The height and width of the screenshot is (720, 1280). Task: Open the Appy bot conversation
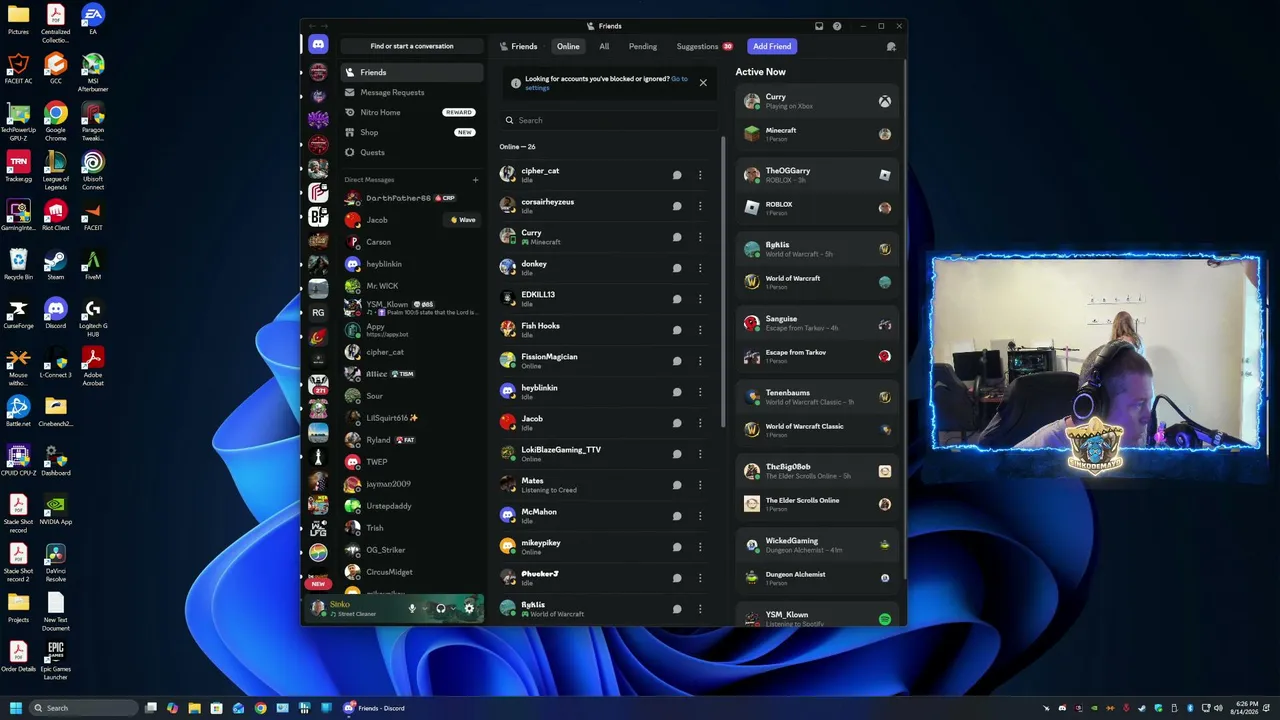pyautogui.click(x=412, y=330)
